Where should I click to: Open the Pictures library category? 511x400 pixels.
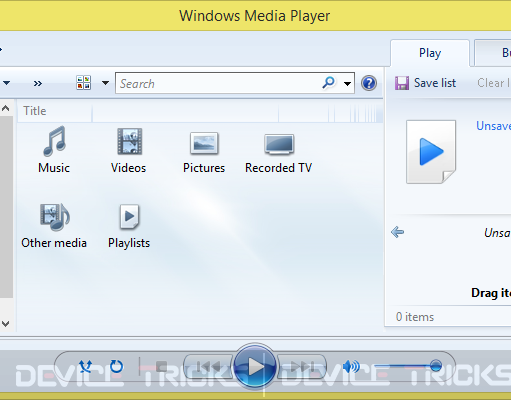tap(204, 152)
